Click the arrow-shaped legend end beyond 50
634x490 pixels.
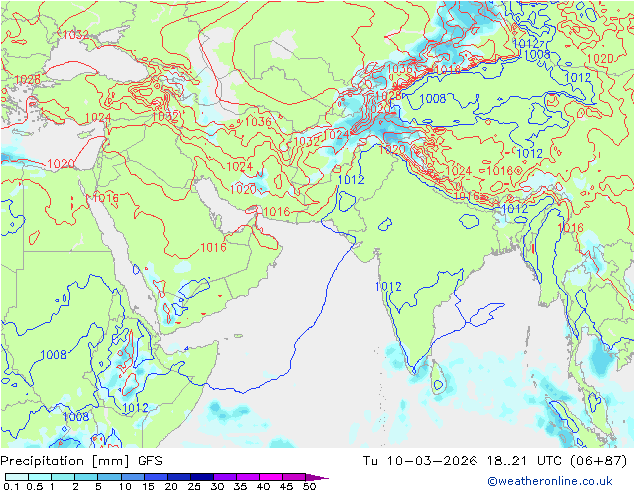317,477
